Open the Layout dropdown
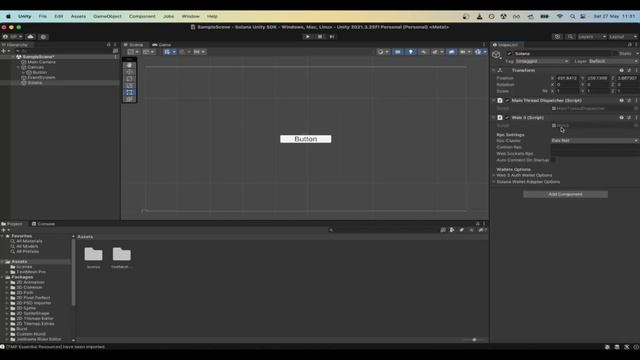 [623, 37]
